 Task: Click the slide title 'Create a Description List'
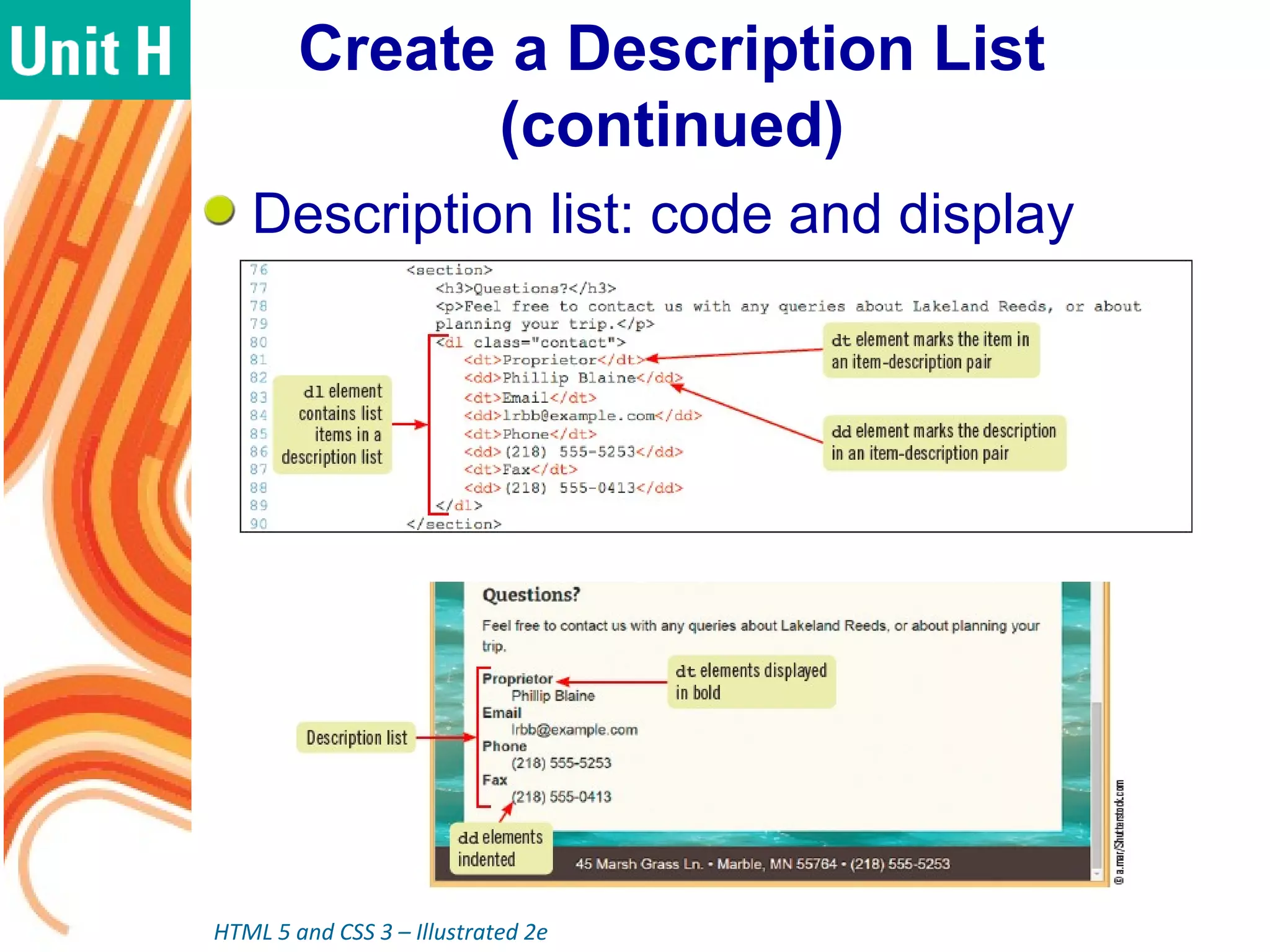tap(672, 48)
